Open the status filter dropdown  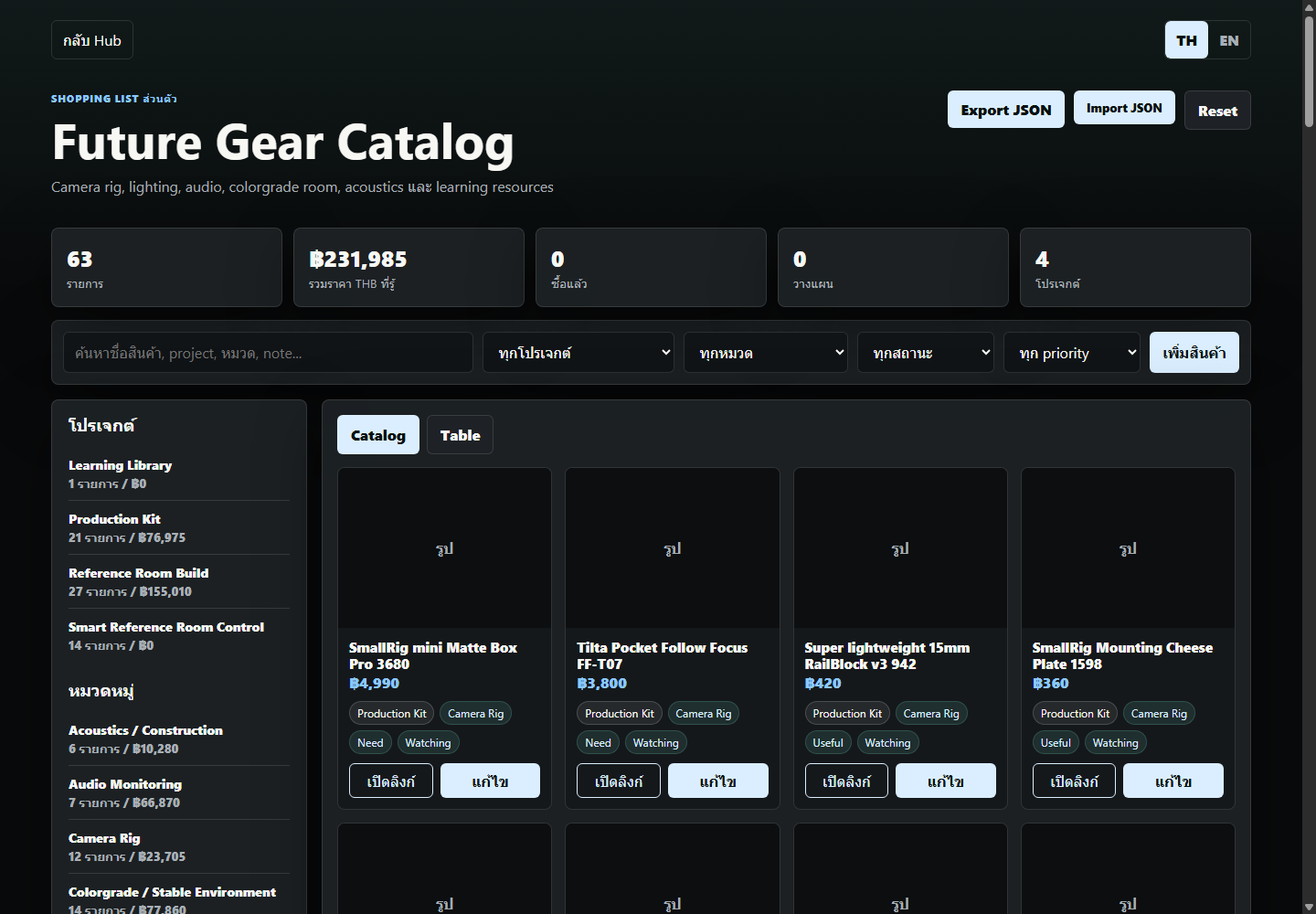pyautogui.click(x=926, y=353)
